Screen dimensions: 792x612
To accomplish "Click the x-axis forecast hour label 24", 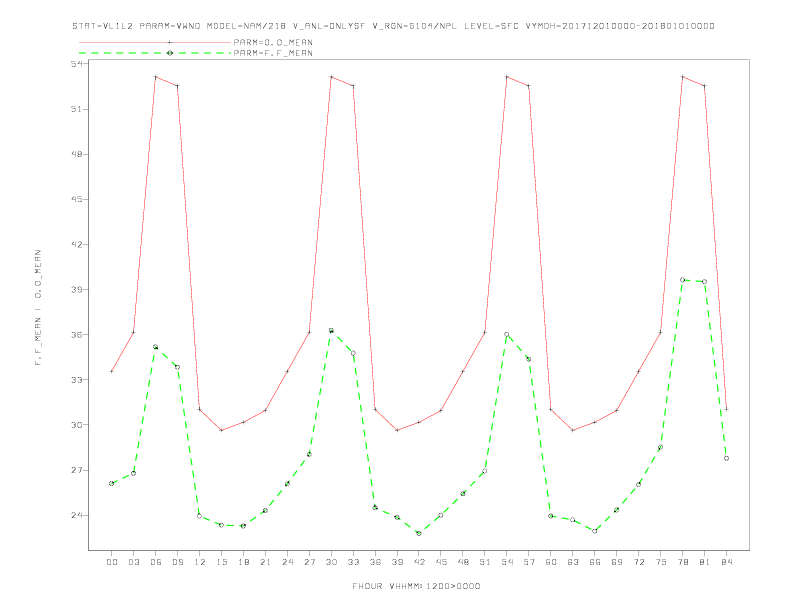I will [287, 562].
